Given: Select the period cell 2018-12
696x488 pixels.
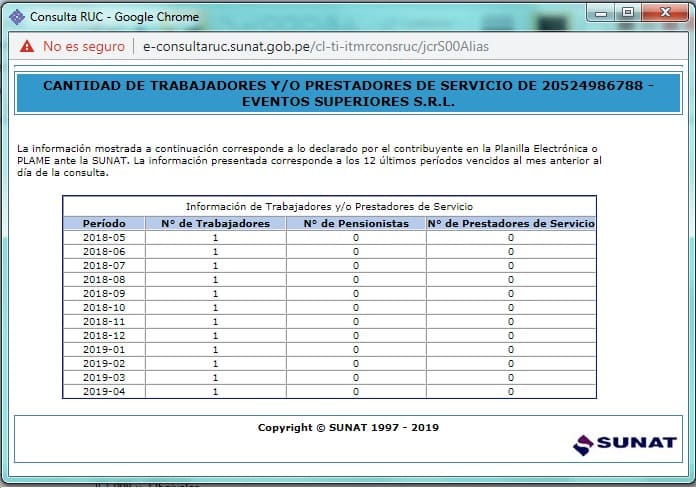Looking at the screenshot, I should coord(104,336).
